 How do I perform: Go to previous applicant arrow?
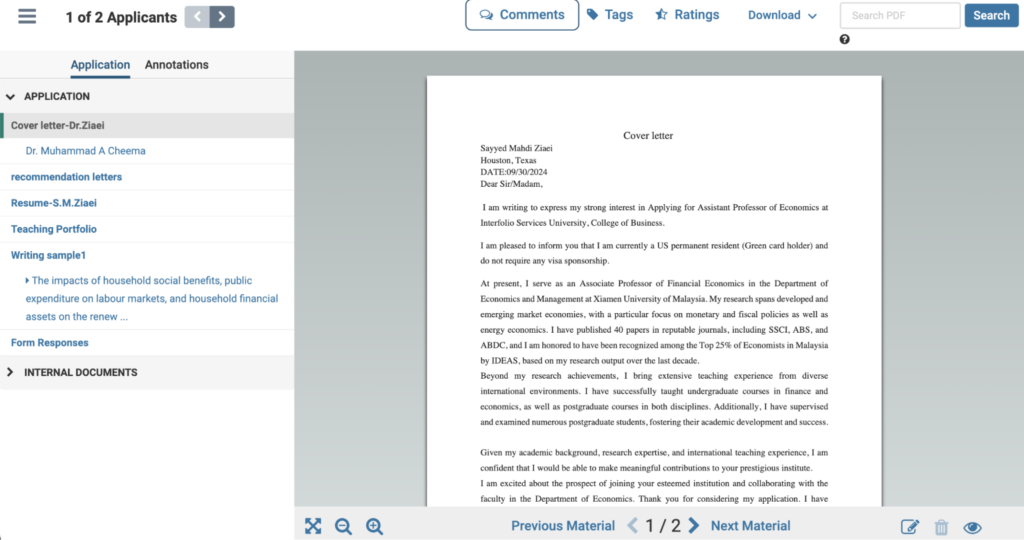pos(197,17)
